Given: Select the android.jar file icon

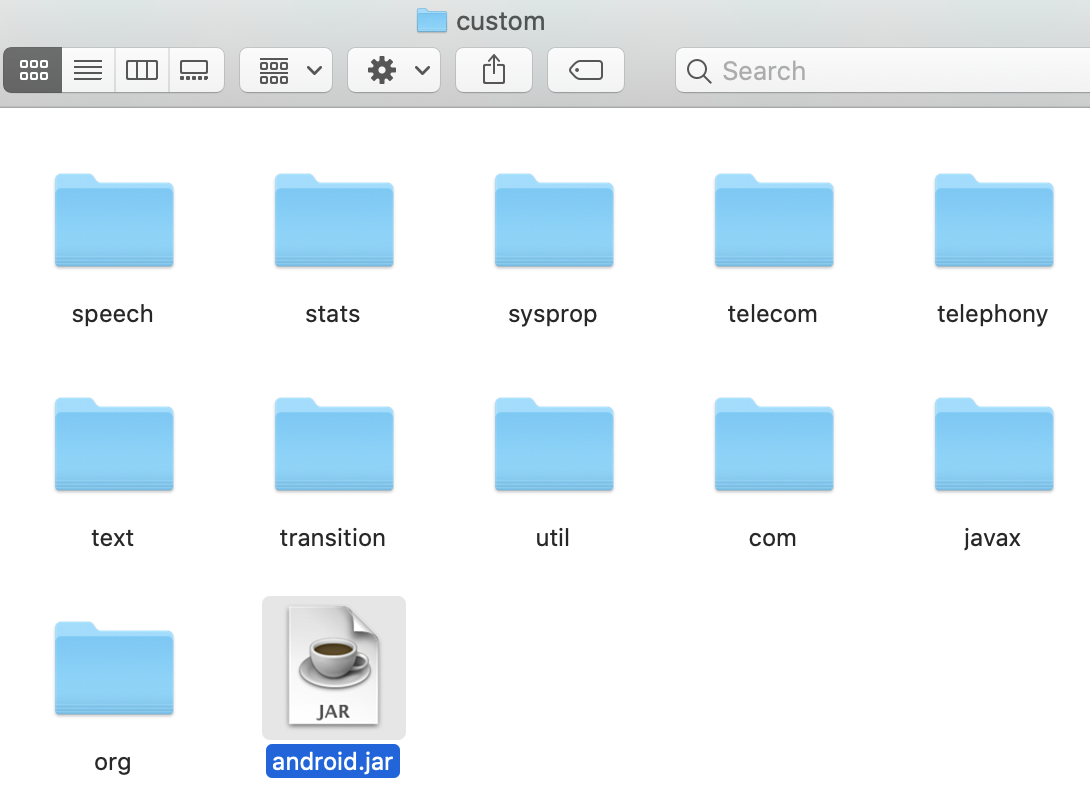Looking at the screenshot, I should click(x=334, y=666).
